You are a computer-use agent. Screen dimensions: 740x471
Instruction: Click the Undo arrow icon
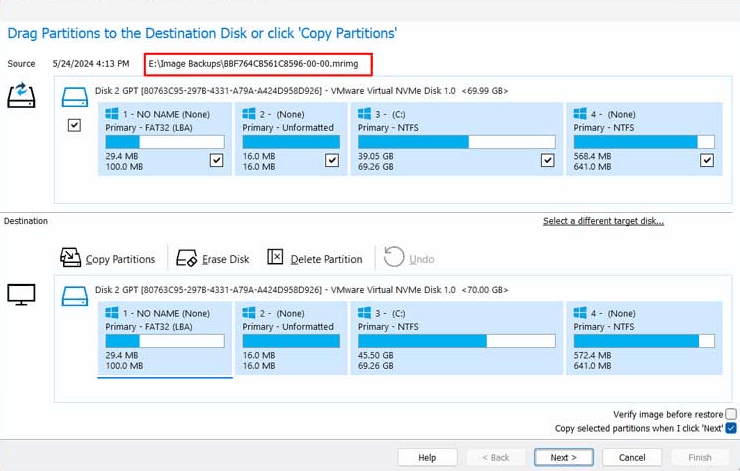394,257
